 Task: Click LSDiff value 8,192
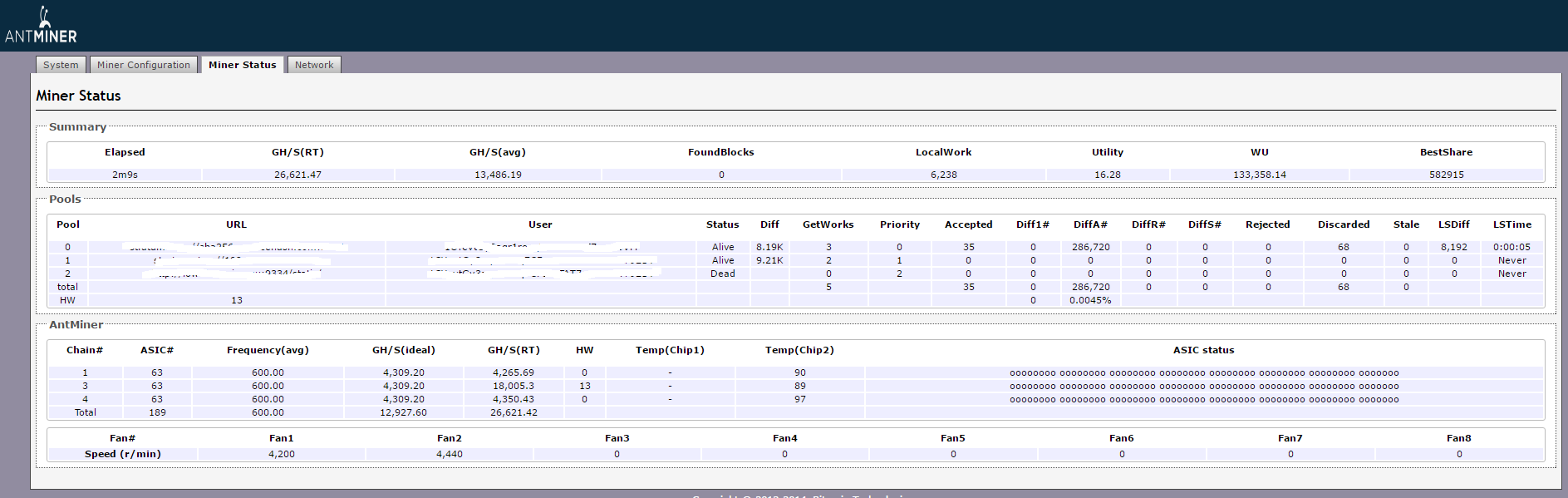tap(1454, 247)
